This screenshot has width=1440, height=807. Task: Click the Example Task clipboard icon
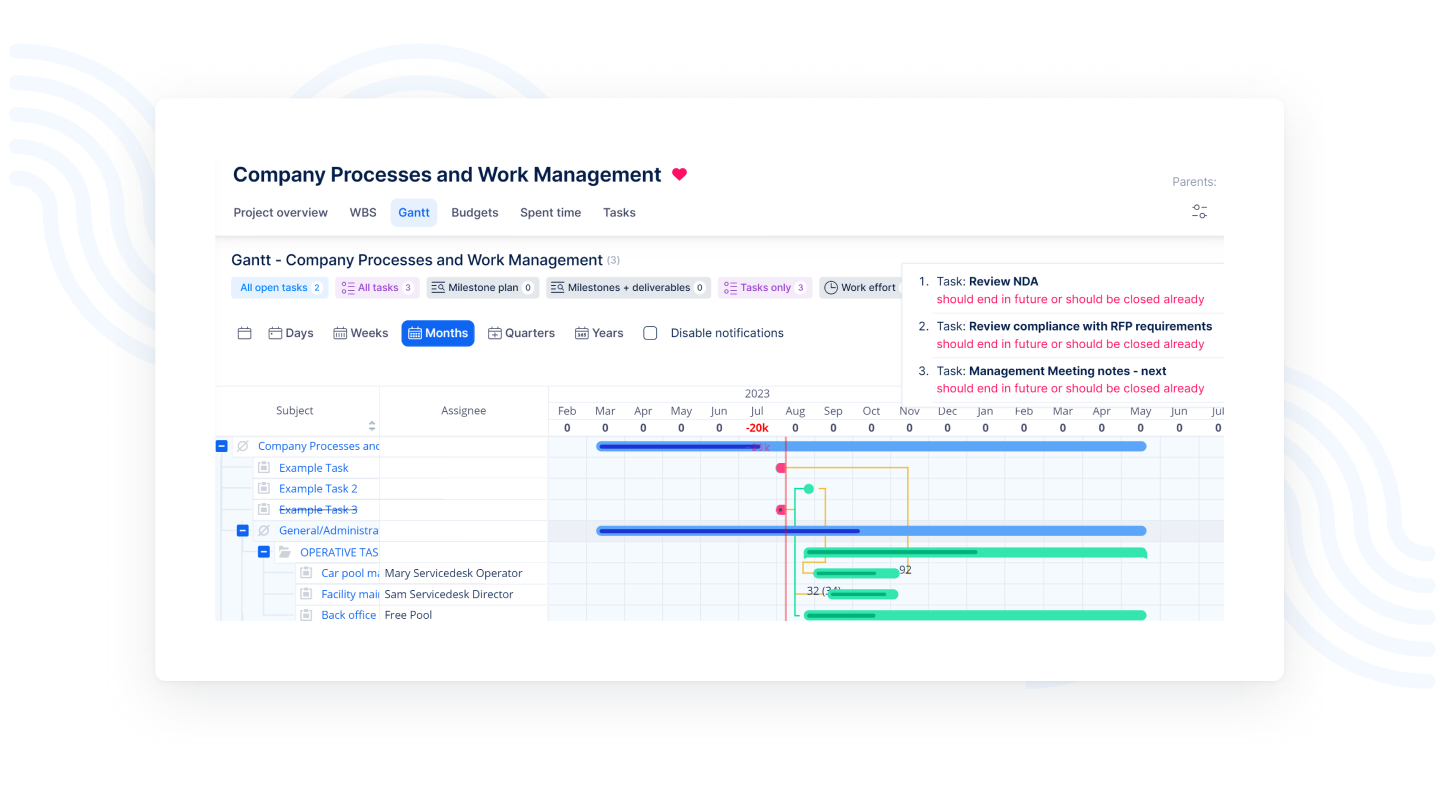tap(264, 467)
